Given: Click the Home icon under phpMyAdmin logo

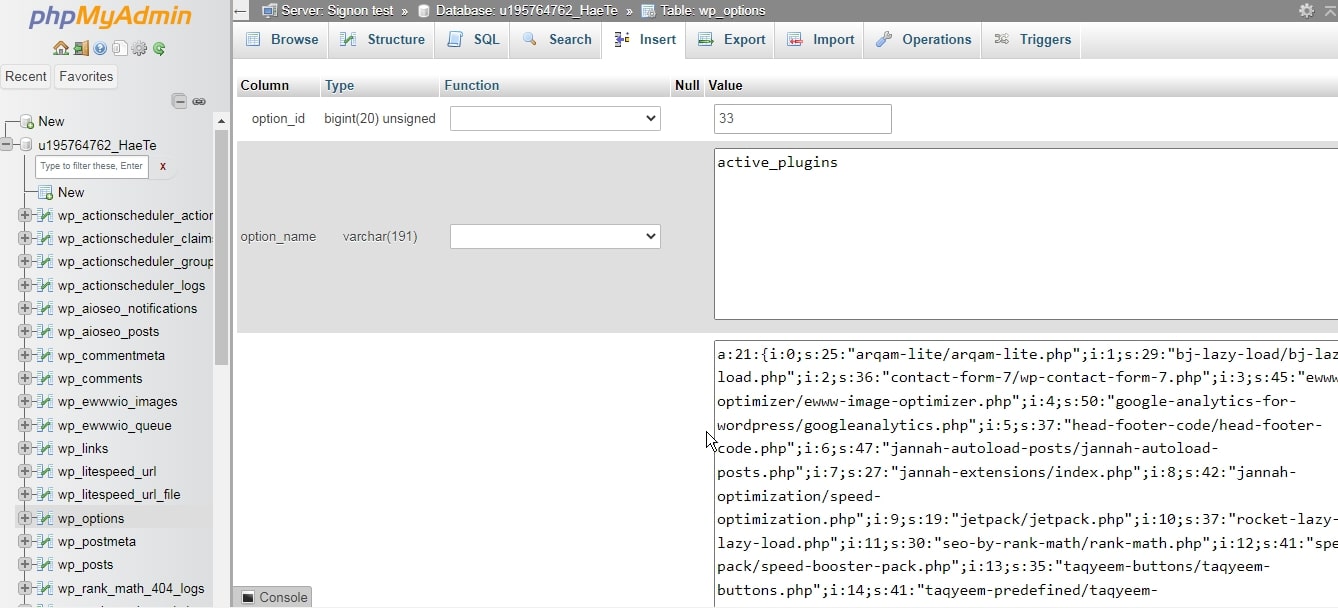Looking at the screenshot, I should point(61,48).
